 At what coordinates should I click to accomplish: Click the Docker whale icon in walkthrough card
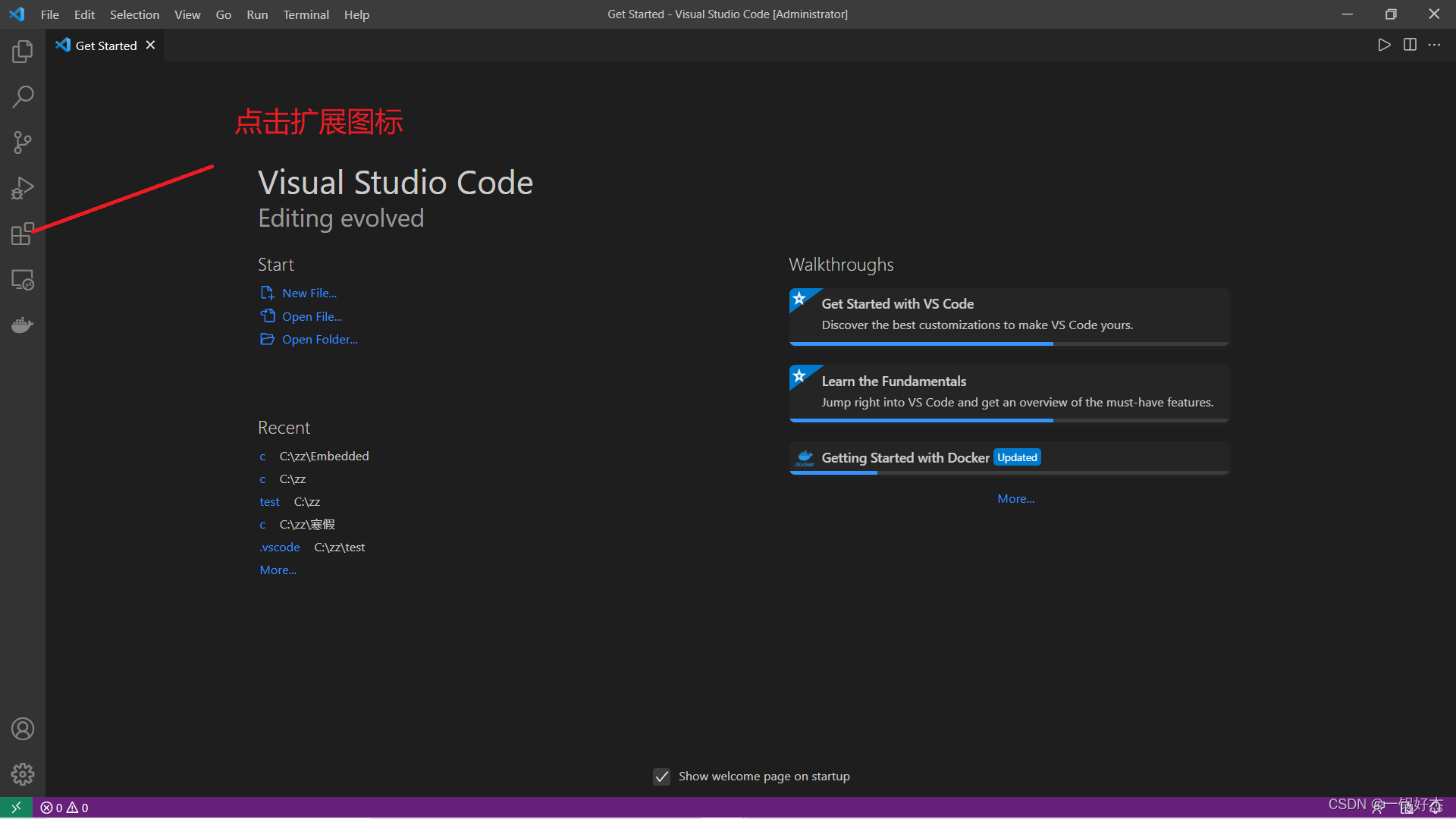coord(805,458)
